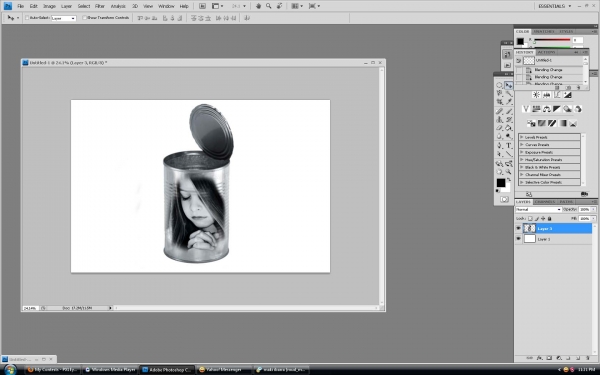Select the Eyedropper tool
The width and height of the screenshot is (600, 375).
click(x=509, y=101)
